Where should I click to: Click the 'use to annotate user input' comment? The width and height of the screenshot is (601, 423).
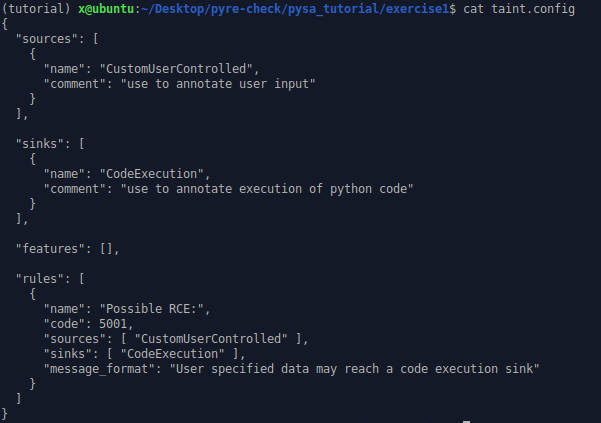click(x=218, y=84)
